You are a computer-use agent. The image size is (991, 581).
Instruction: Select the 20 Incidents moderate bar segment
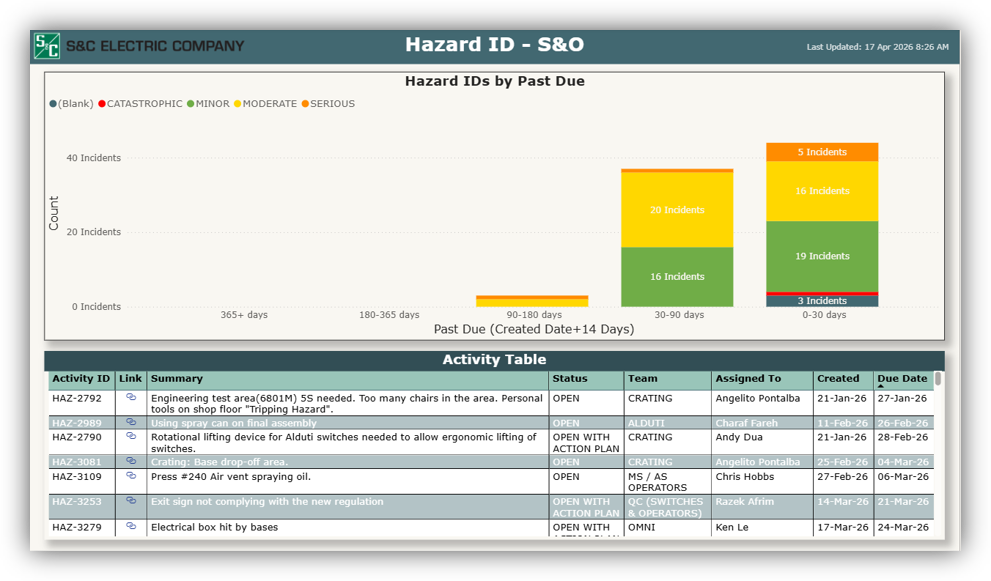pyautogui.click(x=677, y=210)
